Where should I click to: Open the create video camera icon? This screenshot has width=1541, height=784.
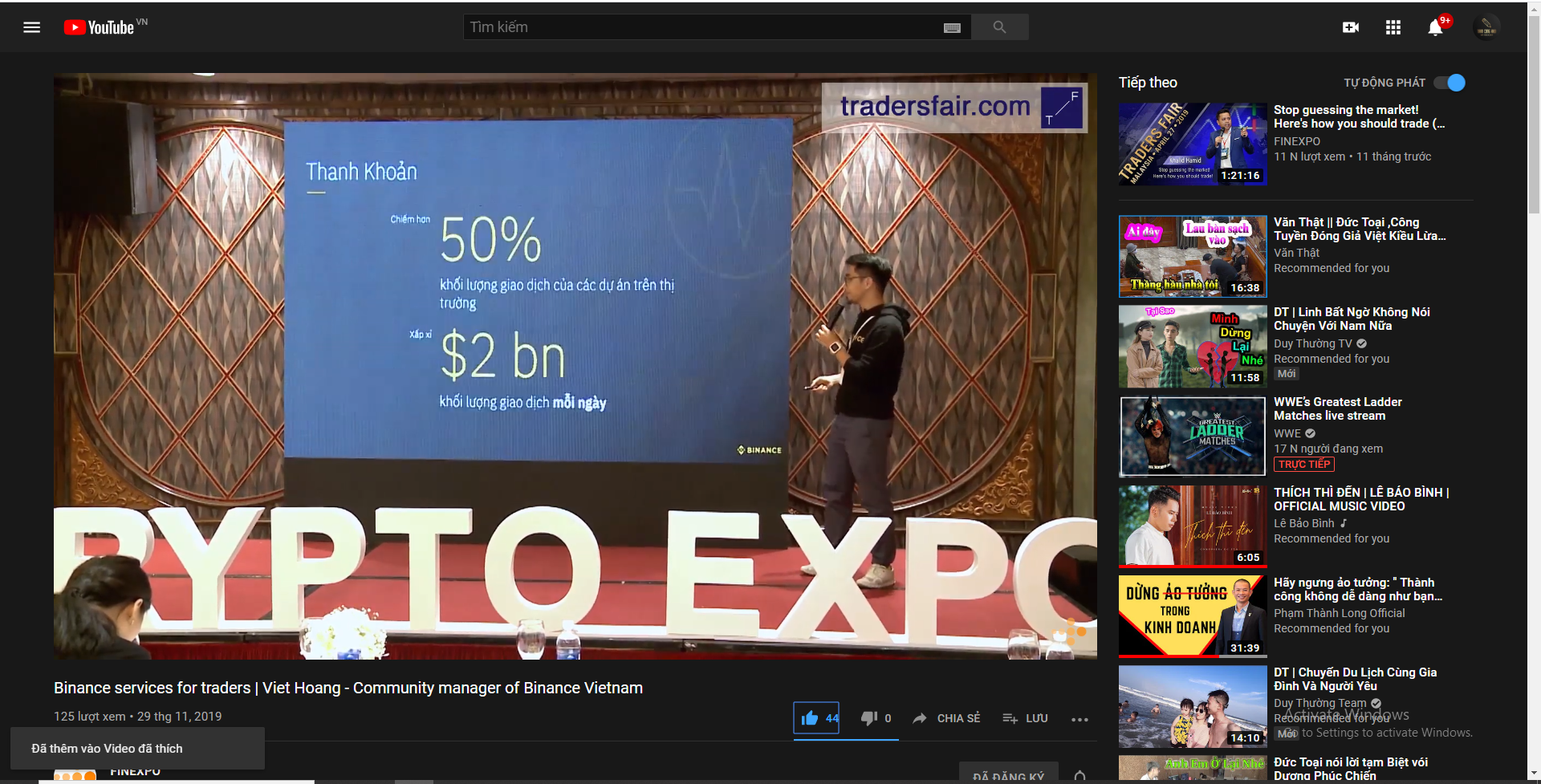coord(1351,27)
